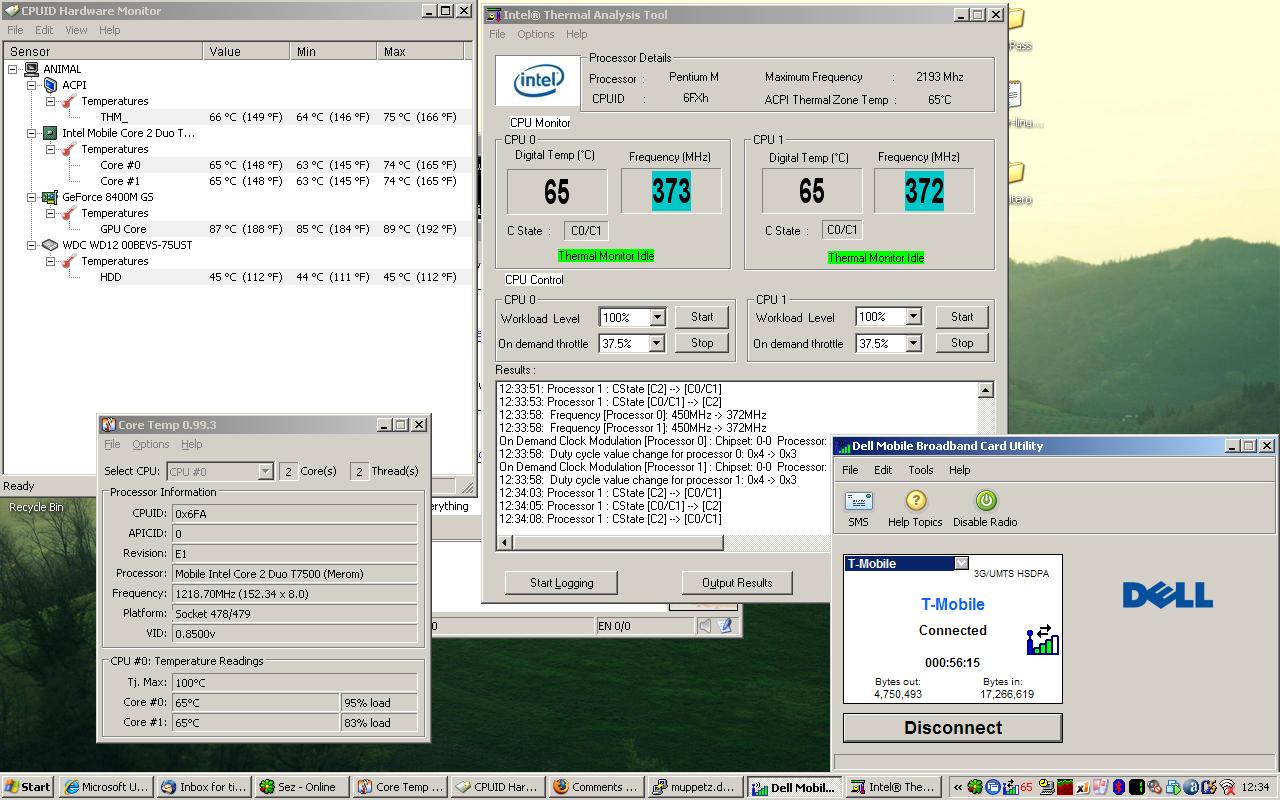This screenshot has width=1280, height=800.
Task: Open HWMonitor Edit menu
Action: pyautogui.click(x=44, y=30)
